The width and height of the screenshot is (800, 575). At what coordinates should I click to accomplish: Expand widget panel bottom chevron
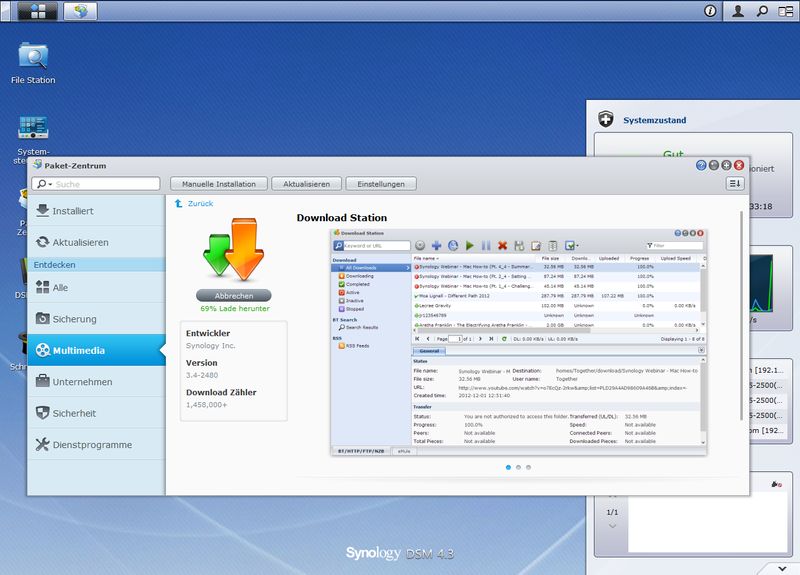[782, 568]
